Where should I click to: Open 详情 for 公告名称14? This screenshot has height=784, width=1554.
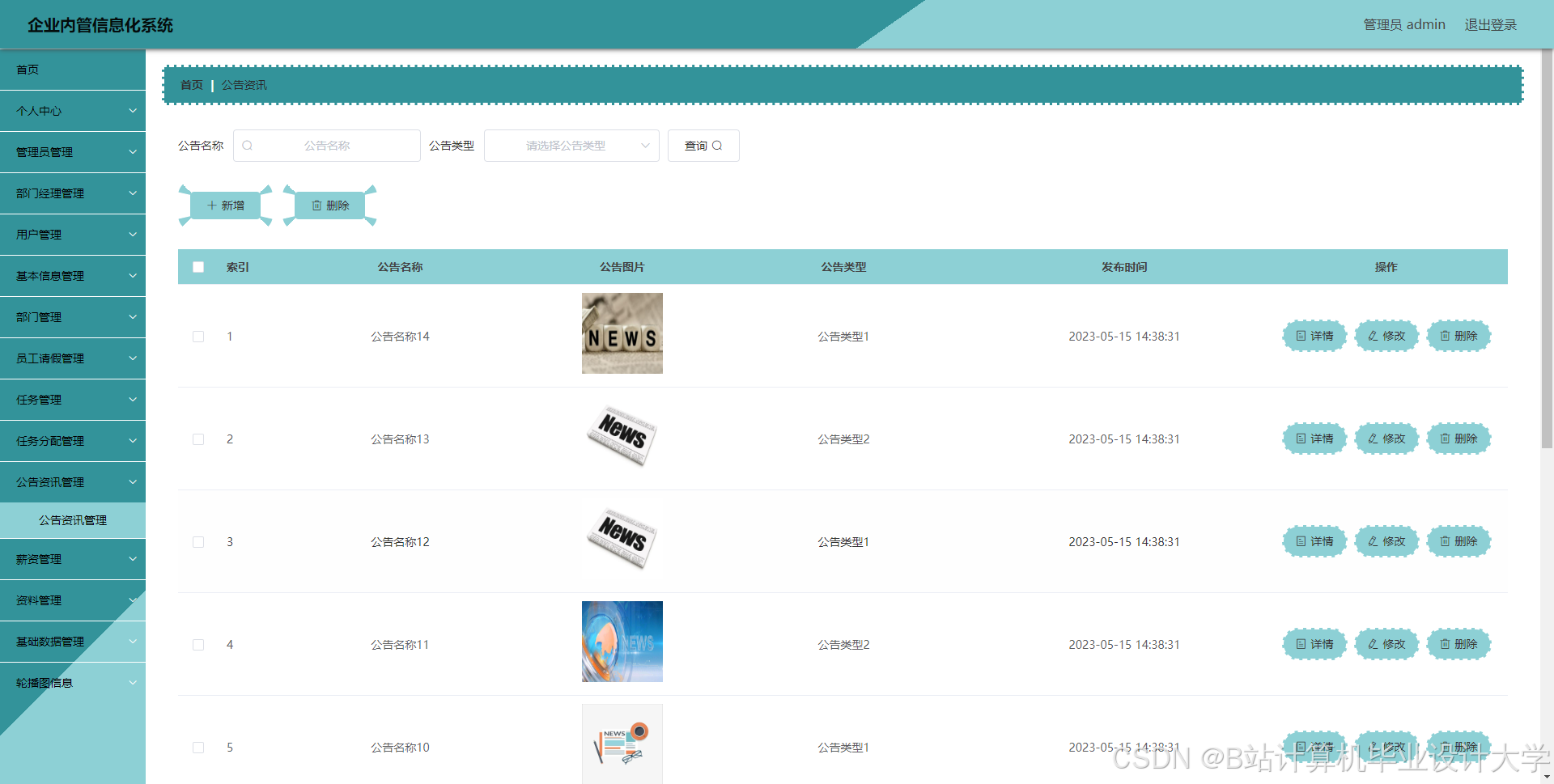pos(1314,336)
